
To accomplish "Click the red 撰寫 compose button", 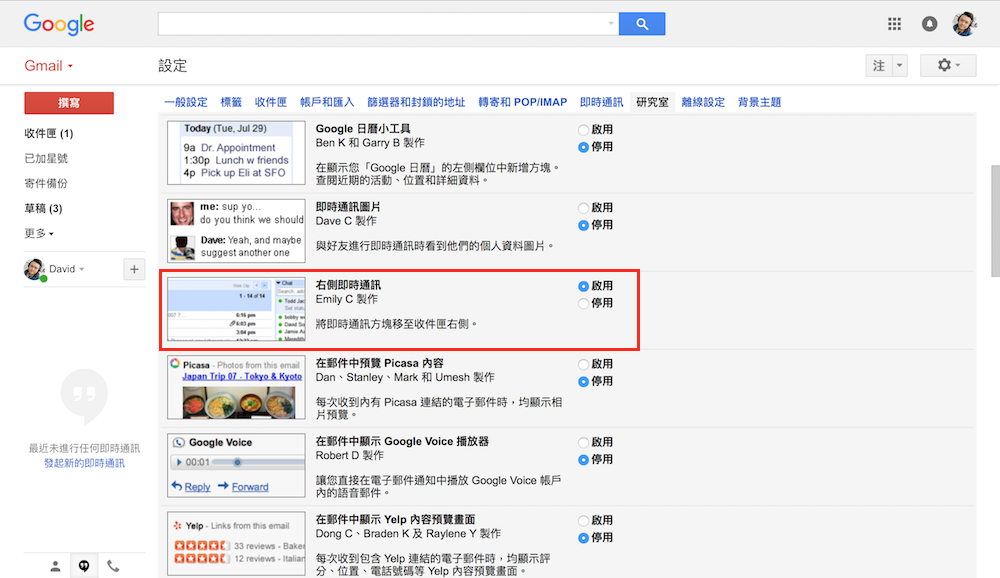I will tap(69, 103).
